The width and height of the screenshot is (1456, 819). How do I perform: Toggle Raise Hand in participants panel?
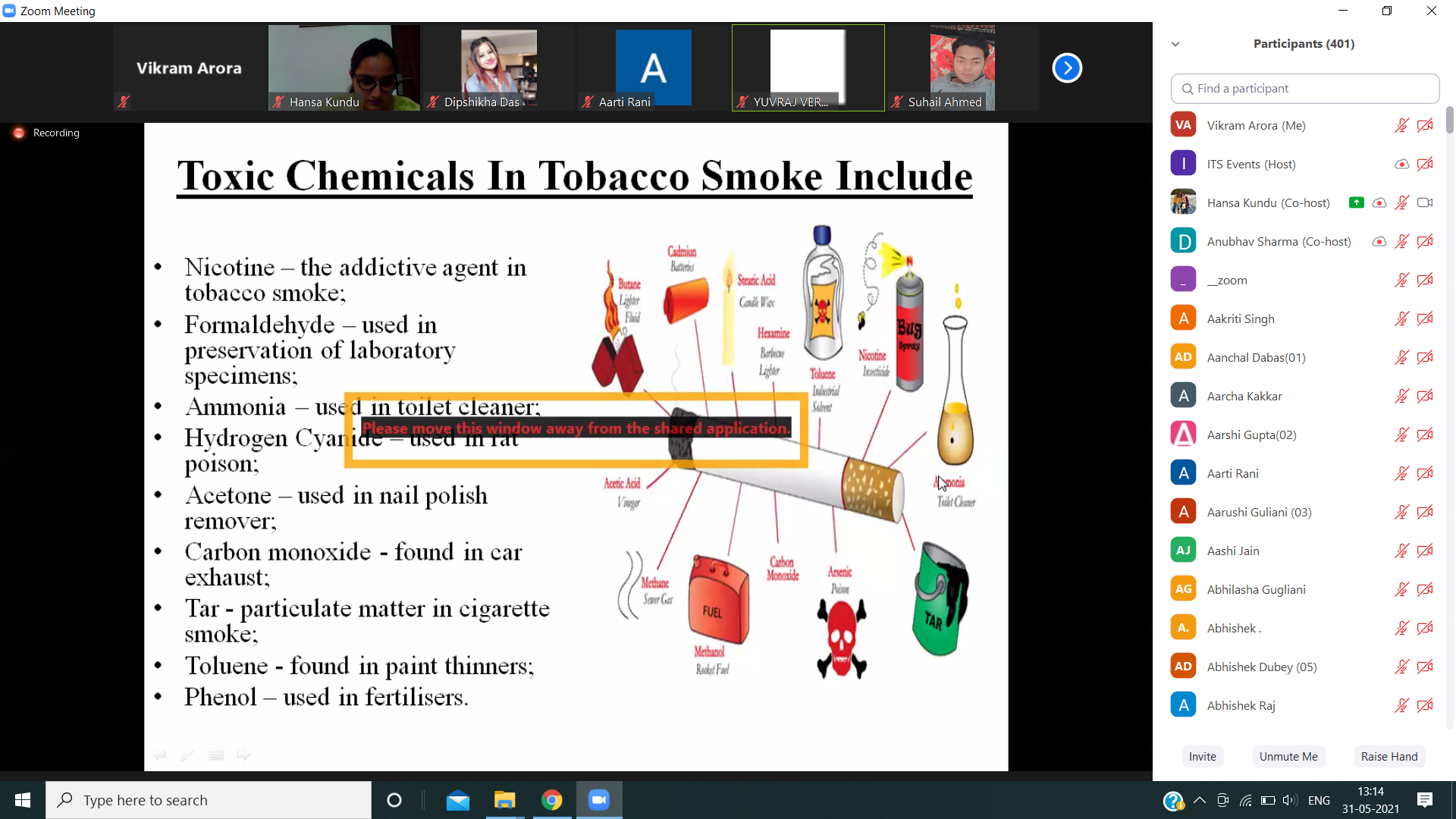coord(1389,756)
